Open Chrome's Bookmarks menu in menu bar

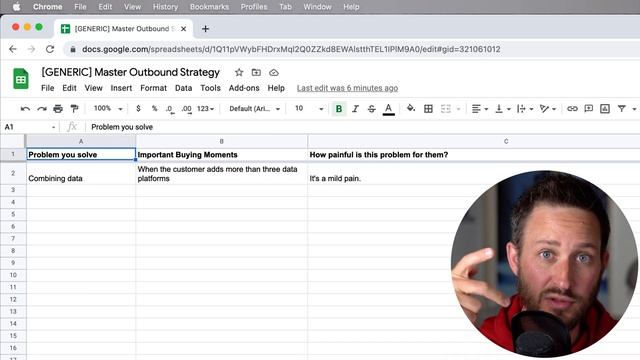coord(209,7)
